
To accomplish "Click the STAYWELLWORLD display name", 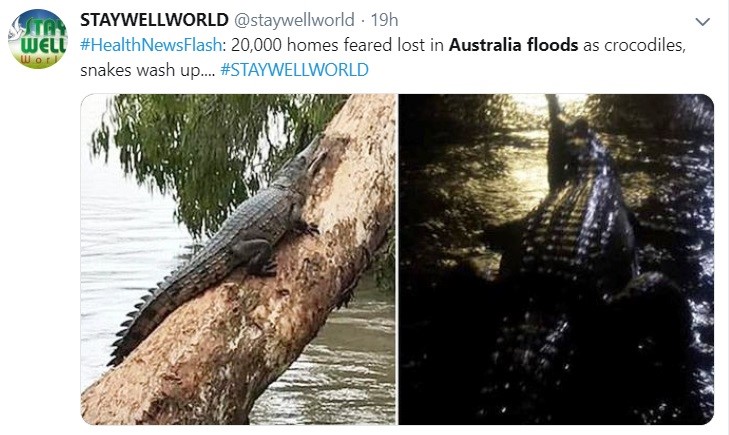I will click(x=154, y=20).
